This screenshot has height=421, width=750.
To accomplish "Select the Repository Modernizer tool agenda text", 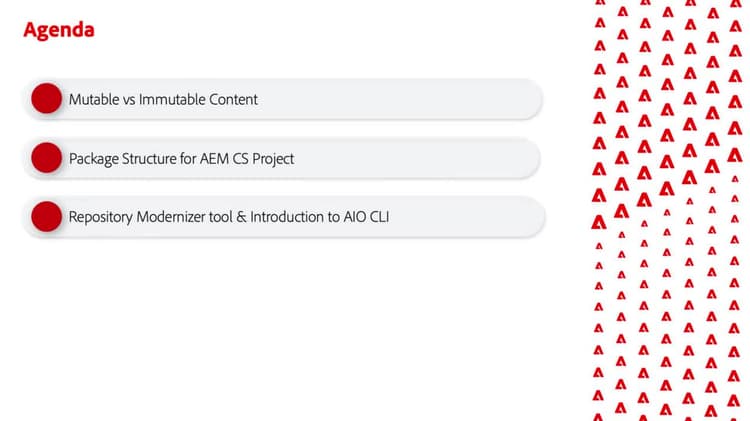I will (x=229, y=217).
